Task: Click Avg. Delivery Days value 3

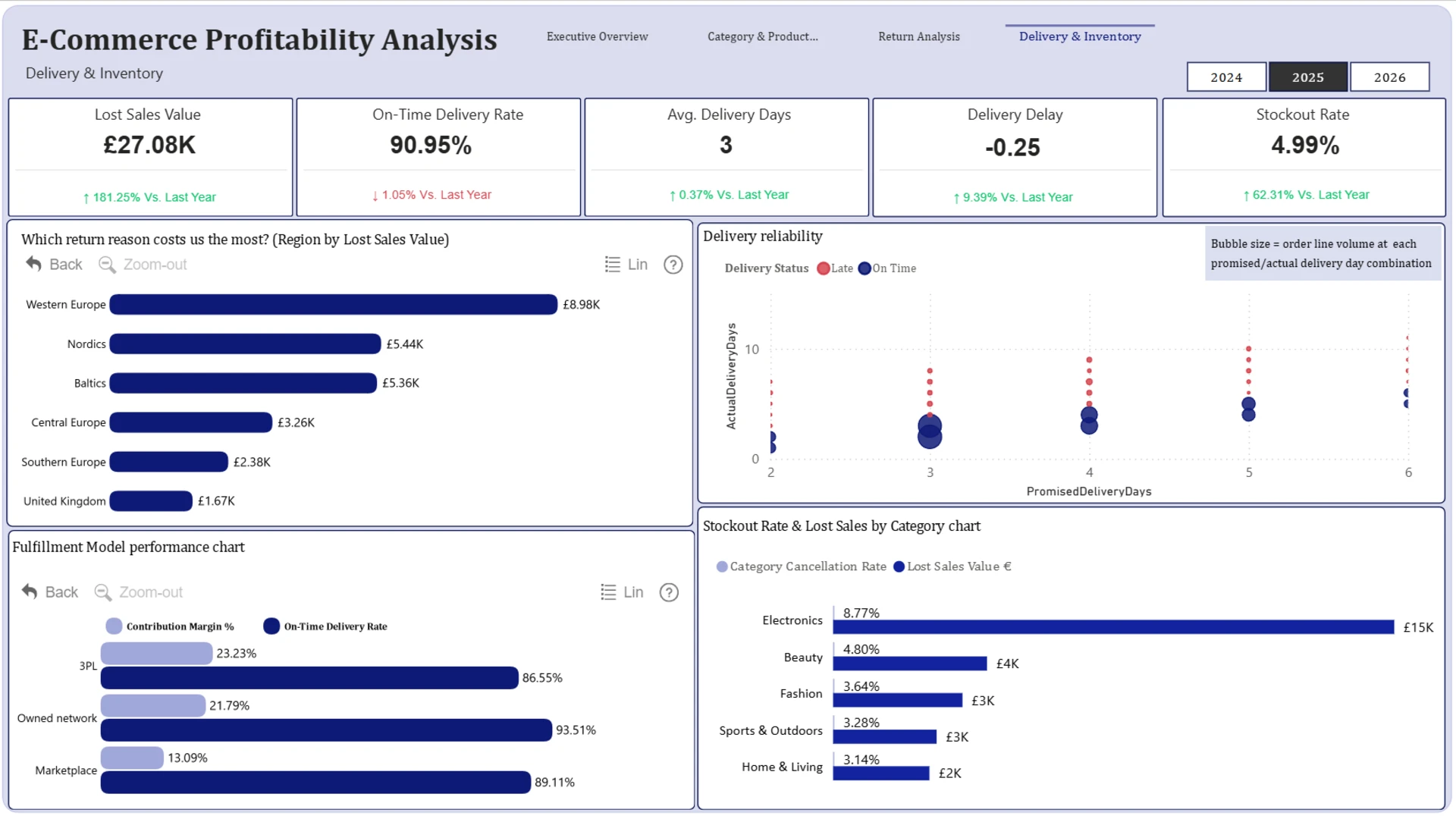Action: pyautogui.click(x=726, y=145)
